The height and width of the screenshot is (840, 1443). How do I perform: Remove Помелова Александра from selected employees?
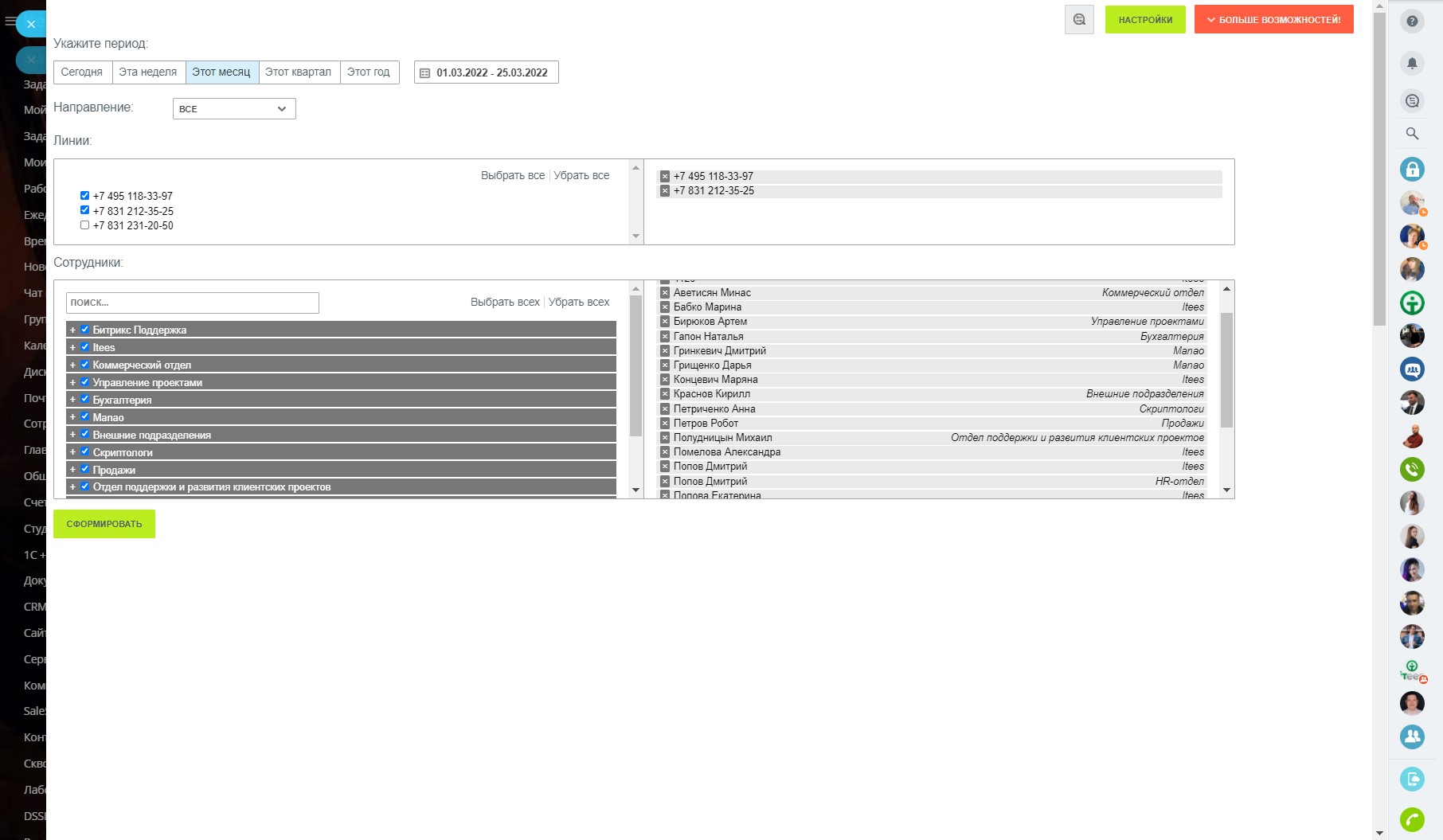pyautogui.click(x=665, y=452)
